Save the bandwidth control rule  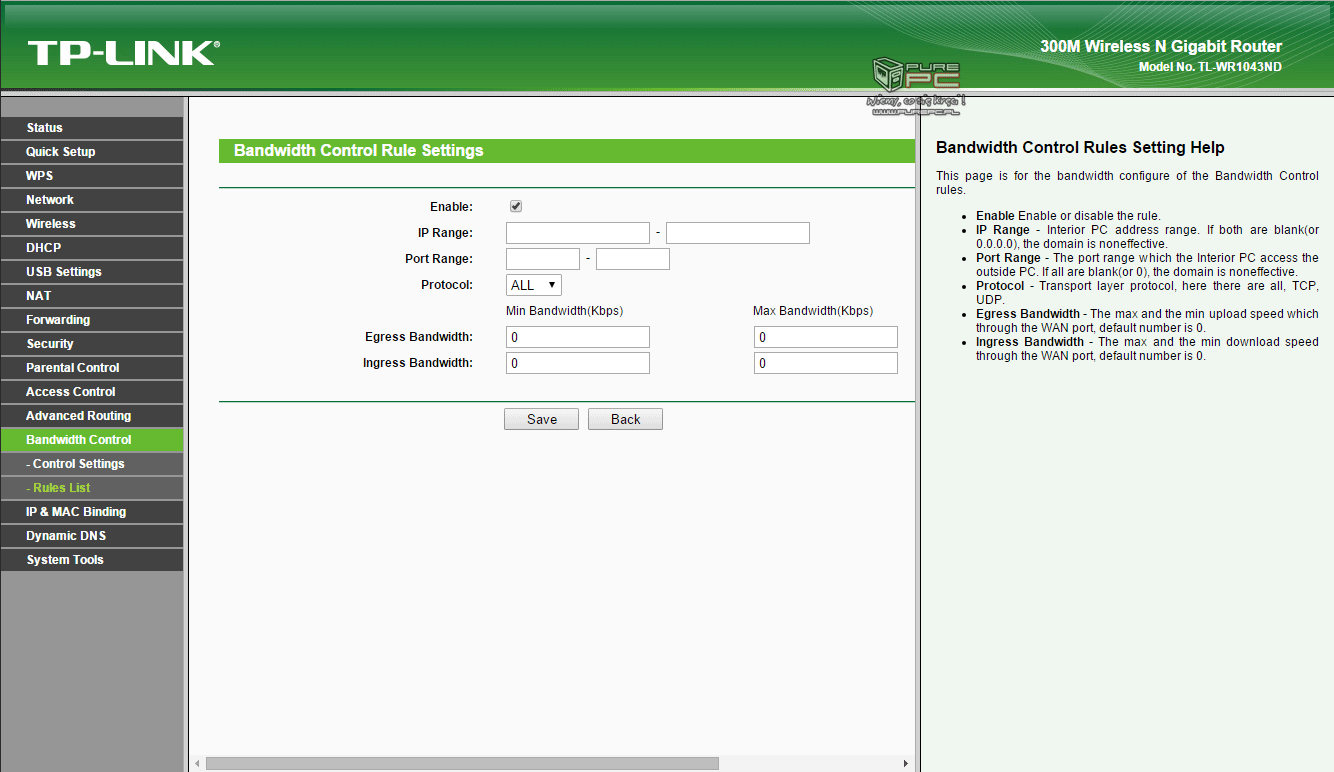click(541, 419)
